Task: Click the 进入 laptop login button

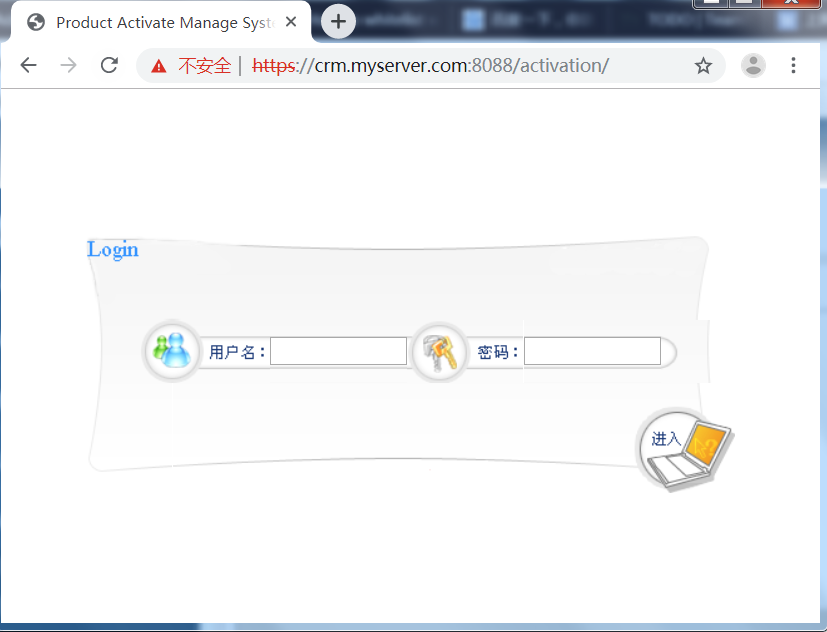Action: tap(685, 449)
